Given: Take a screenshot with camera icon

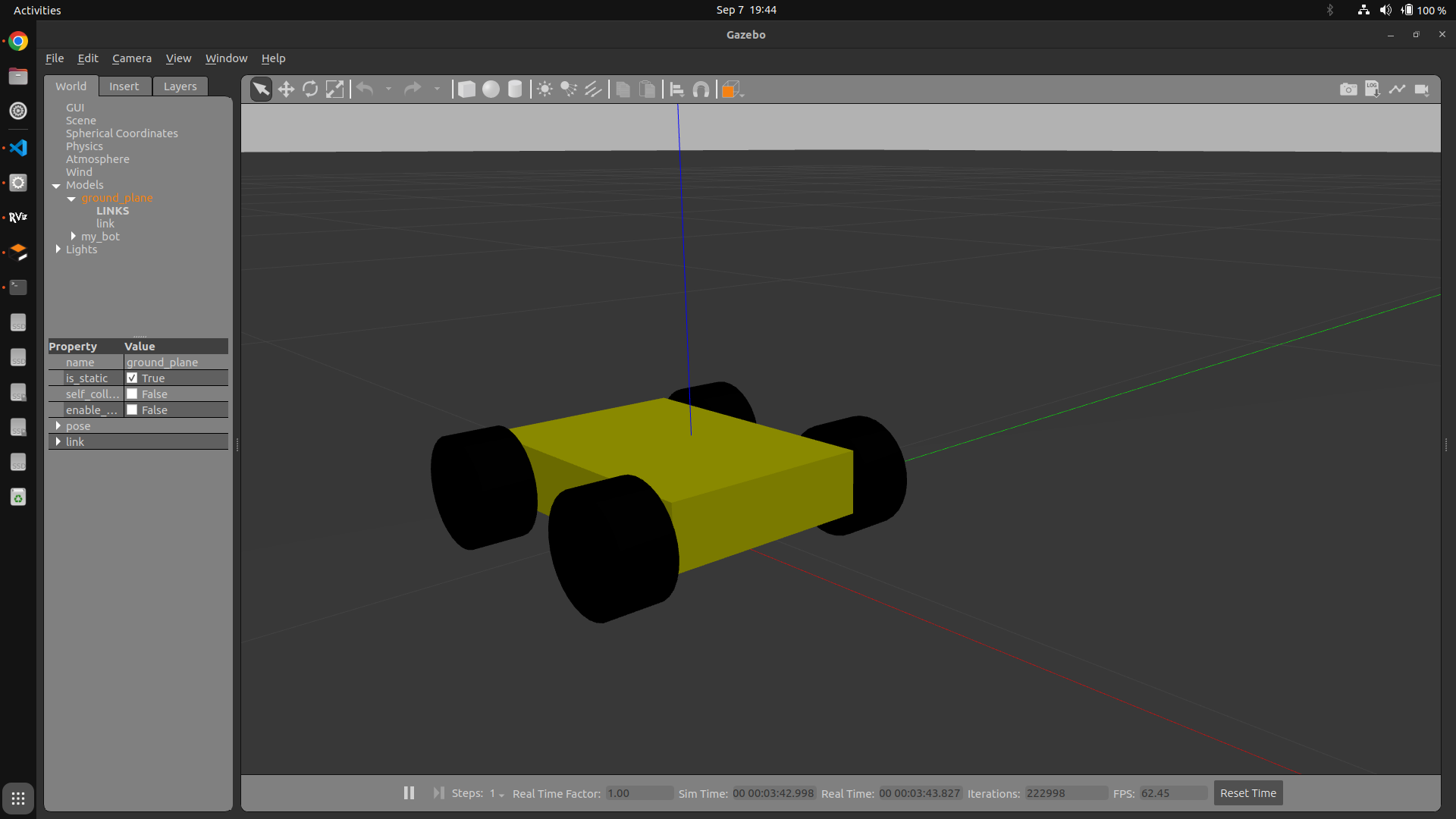Looking at the screenshot, I should [1348, 89].
